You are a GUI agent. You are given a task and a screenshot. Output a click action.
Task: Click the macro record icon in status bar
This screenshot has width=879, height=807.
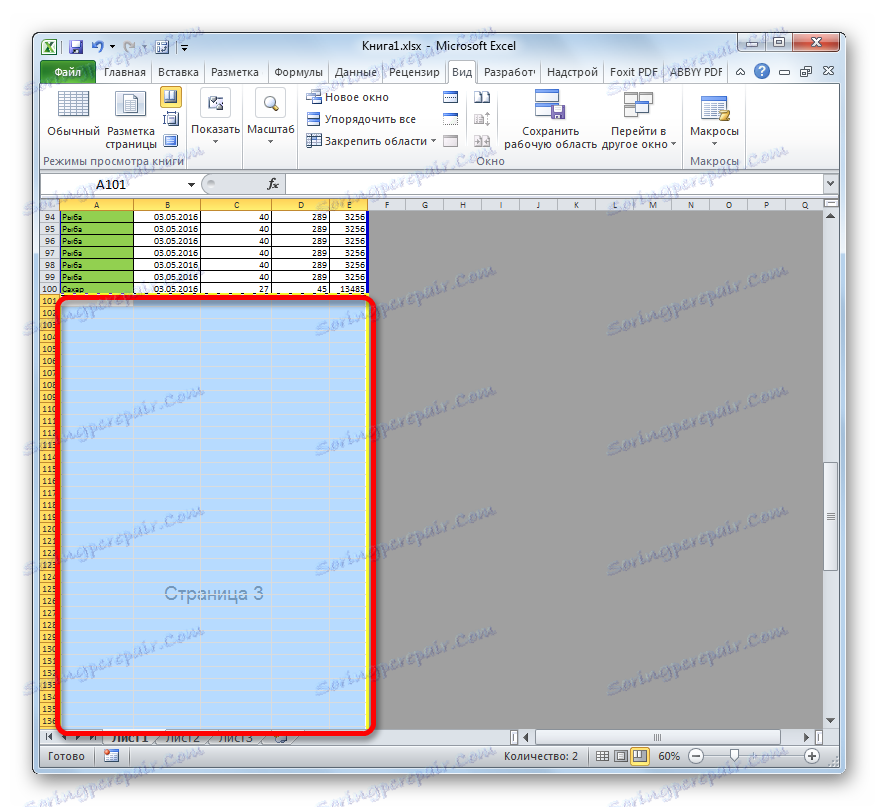pyautogui.click(x=112, y=756)
